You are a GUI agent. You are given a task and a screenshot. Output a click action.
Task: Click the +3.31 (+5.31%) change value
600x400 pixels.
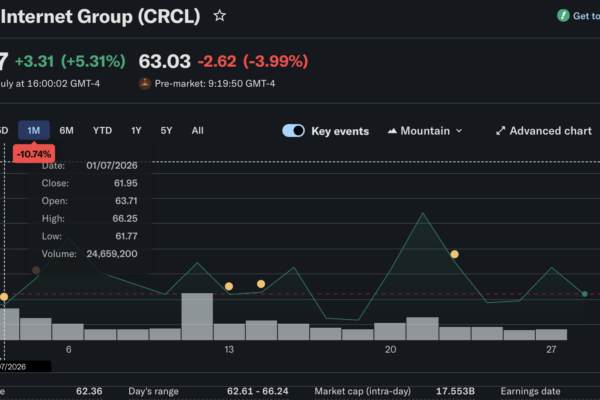click(70, 61)
